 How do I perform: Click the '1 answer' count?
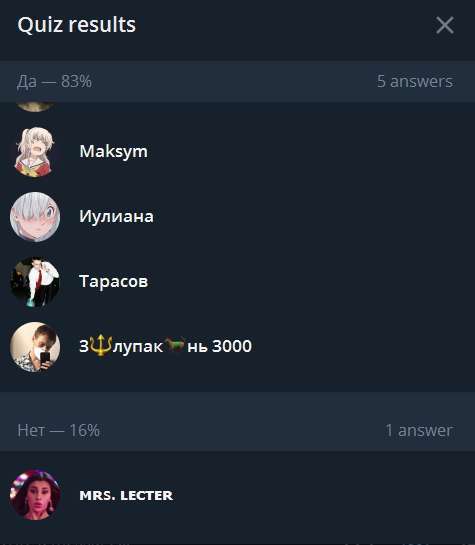(x=419, y=430)
